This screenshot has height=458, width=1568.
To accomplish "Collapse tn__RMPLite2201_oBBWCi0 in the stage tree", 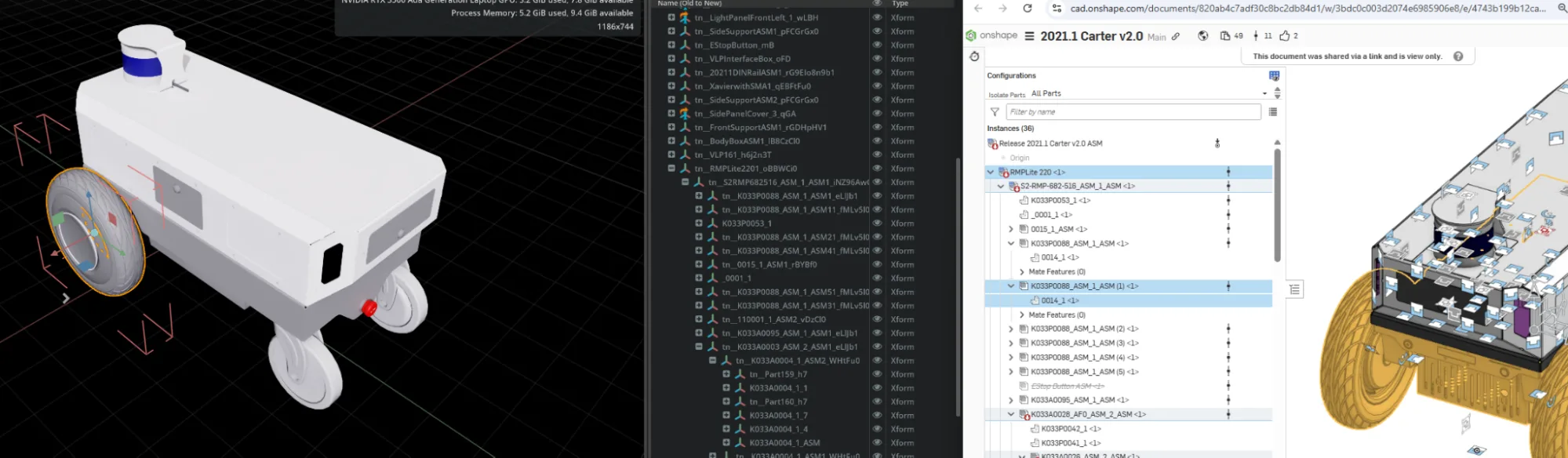I will (x=671, y=169).
